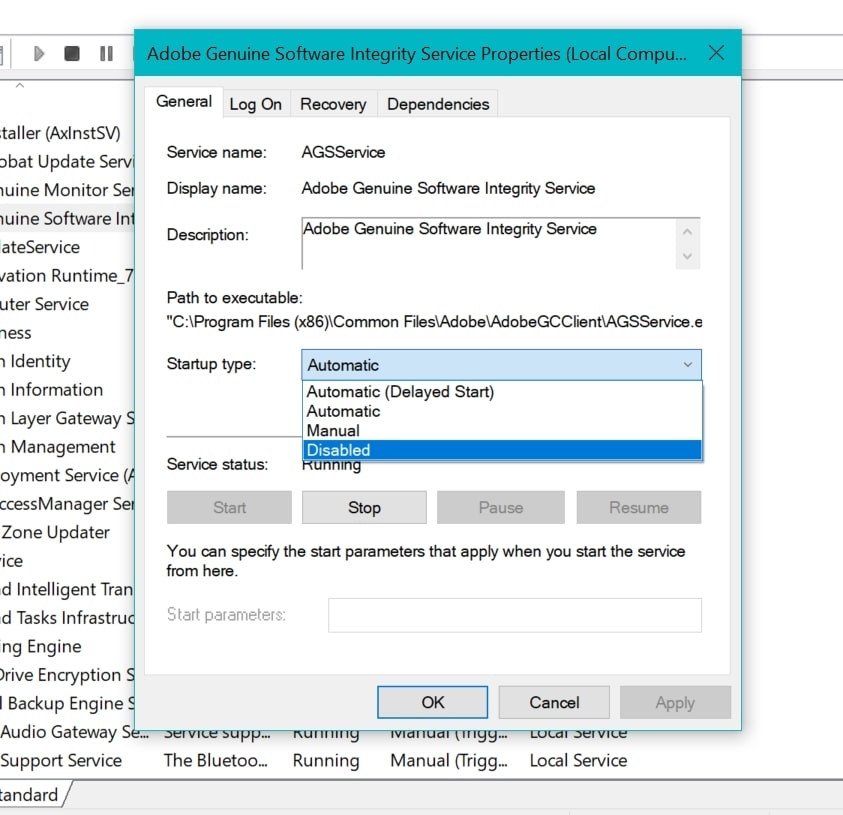Open the Log On tab
This screenshot has height=815, width=843.
[x=255, y=104]
